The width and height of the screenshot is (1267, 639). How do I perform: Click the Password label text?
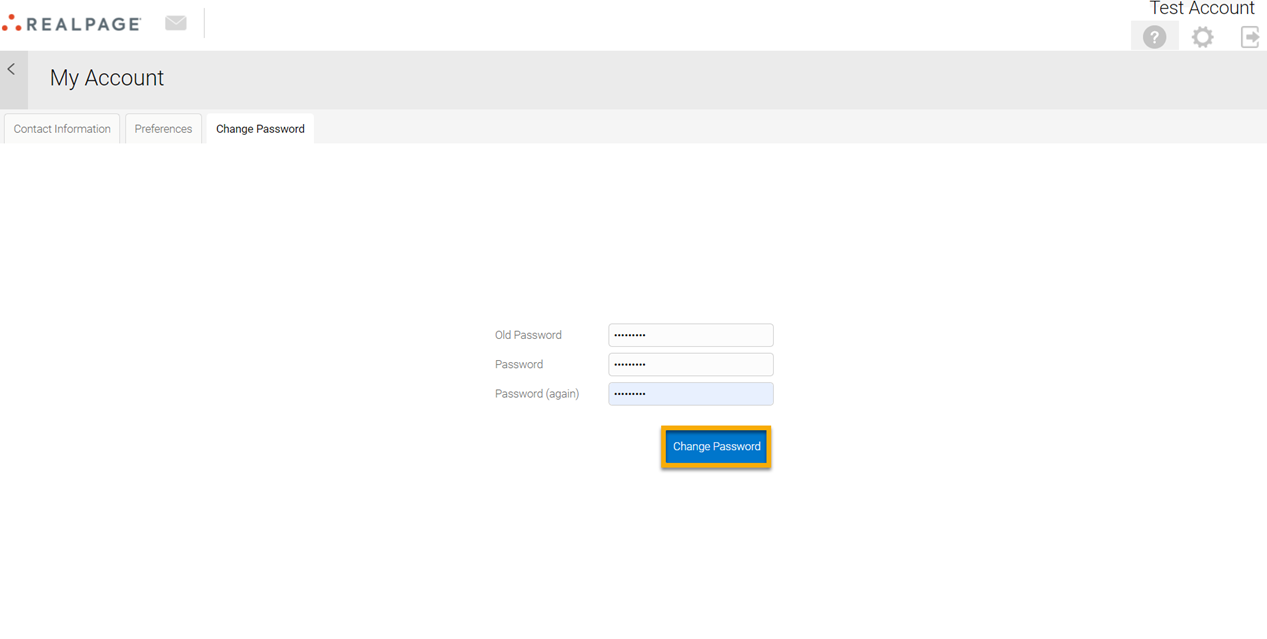tap(519, 364)
